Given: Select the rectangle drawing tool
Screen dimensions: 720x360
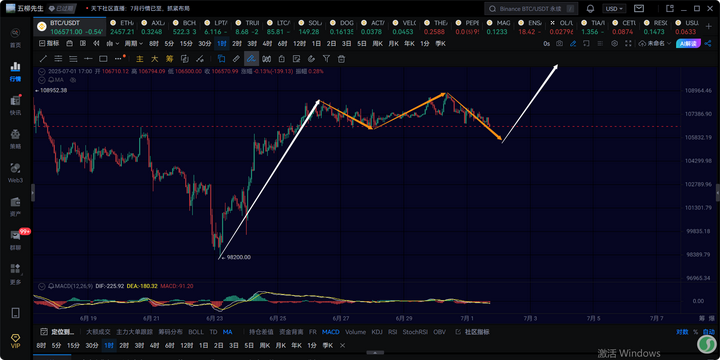Looking at the screenshot, I should pos(103,59).
